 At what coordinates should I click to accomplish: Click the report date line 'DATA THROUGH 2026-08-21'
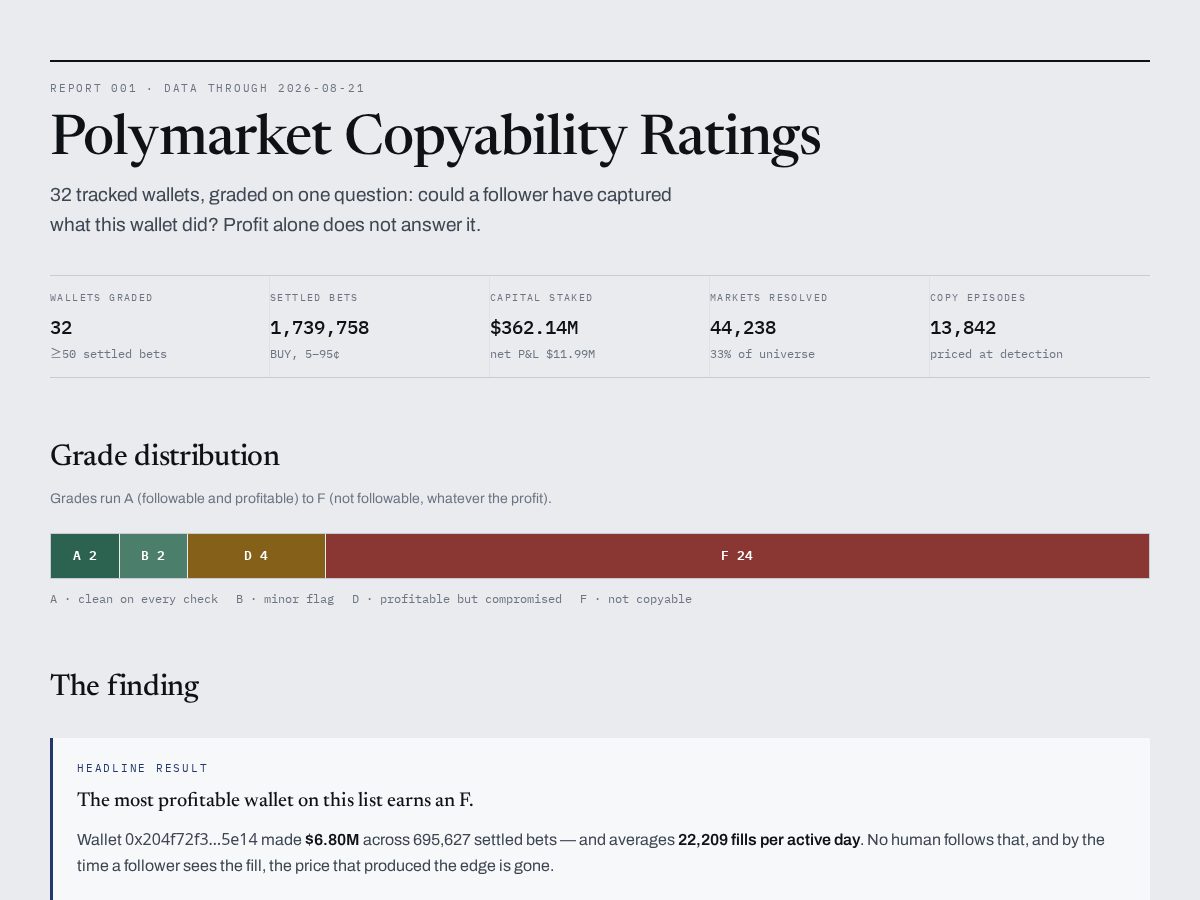coord(265,88)
